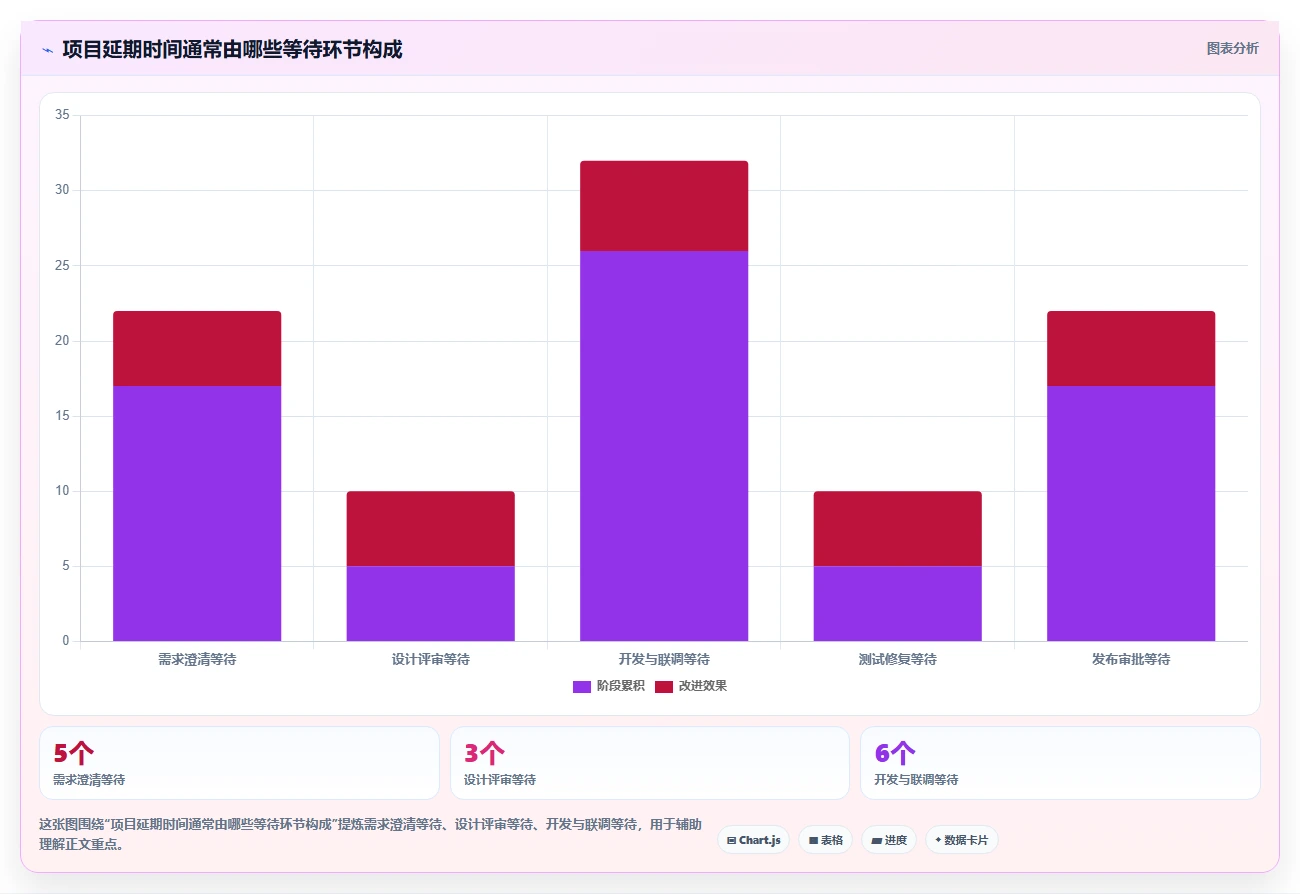Viewport: 1300px width, 894px height.
Task: Click the y-axis value 20
Action: click(x=62, y=341)
